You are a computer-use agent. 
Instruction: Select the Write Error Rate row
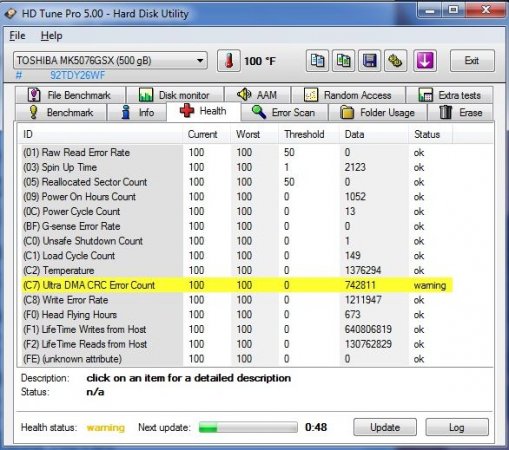click(237, 300)
